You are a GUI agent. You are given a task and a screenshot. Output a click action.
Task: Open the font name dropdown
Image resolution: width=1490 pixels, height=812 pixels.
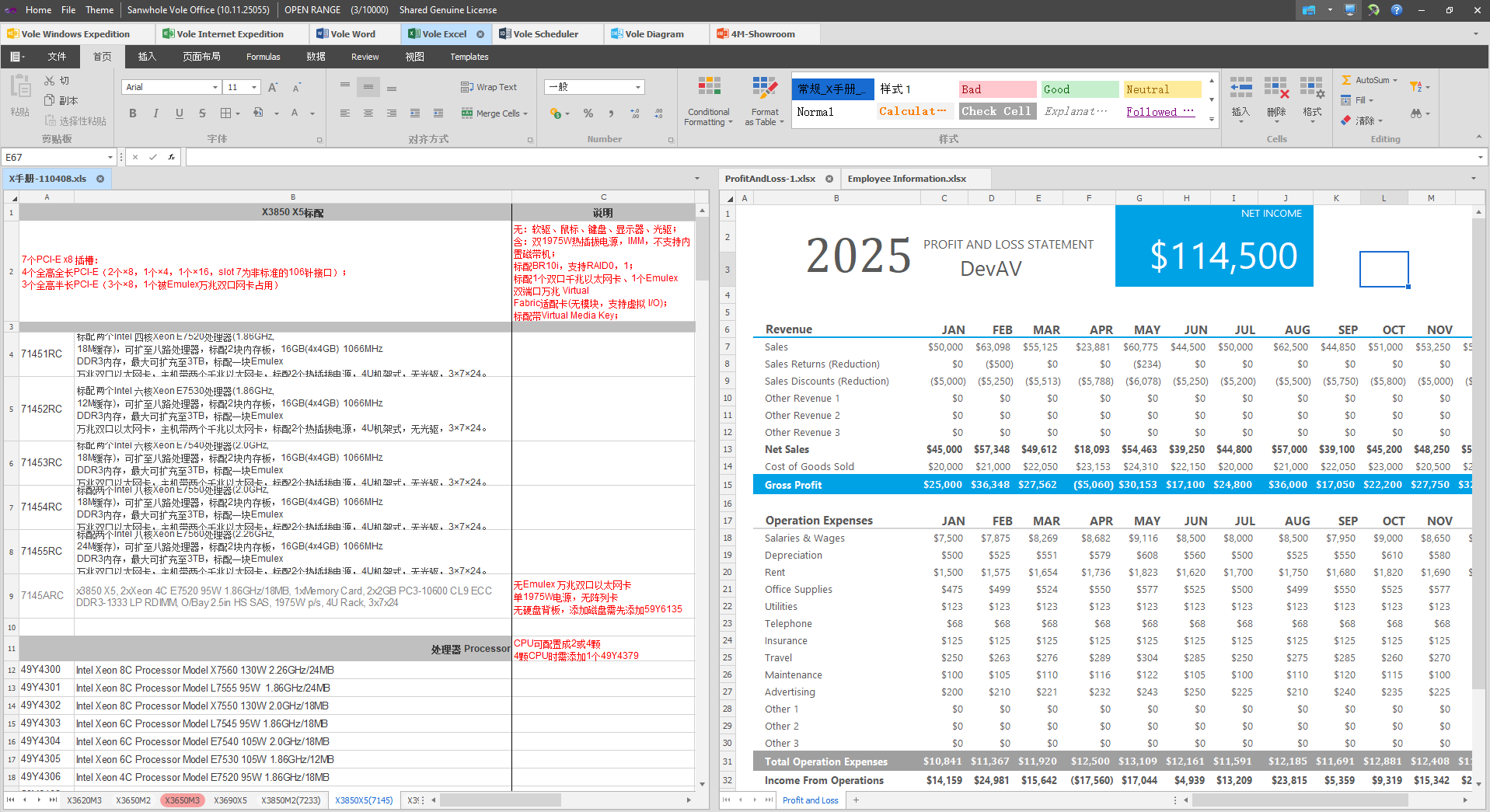click(x=215, y=88)
